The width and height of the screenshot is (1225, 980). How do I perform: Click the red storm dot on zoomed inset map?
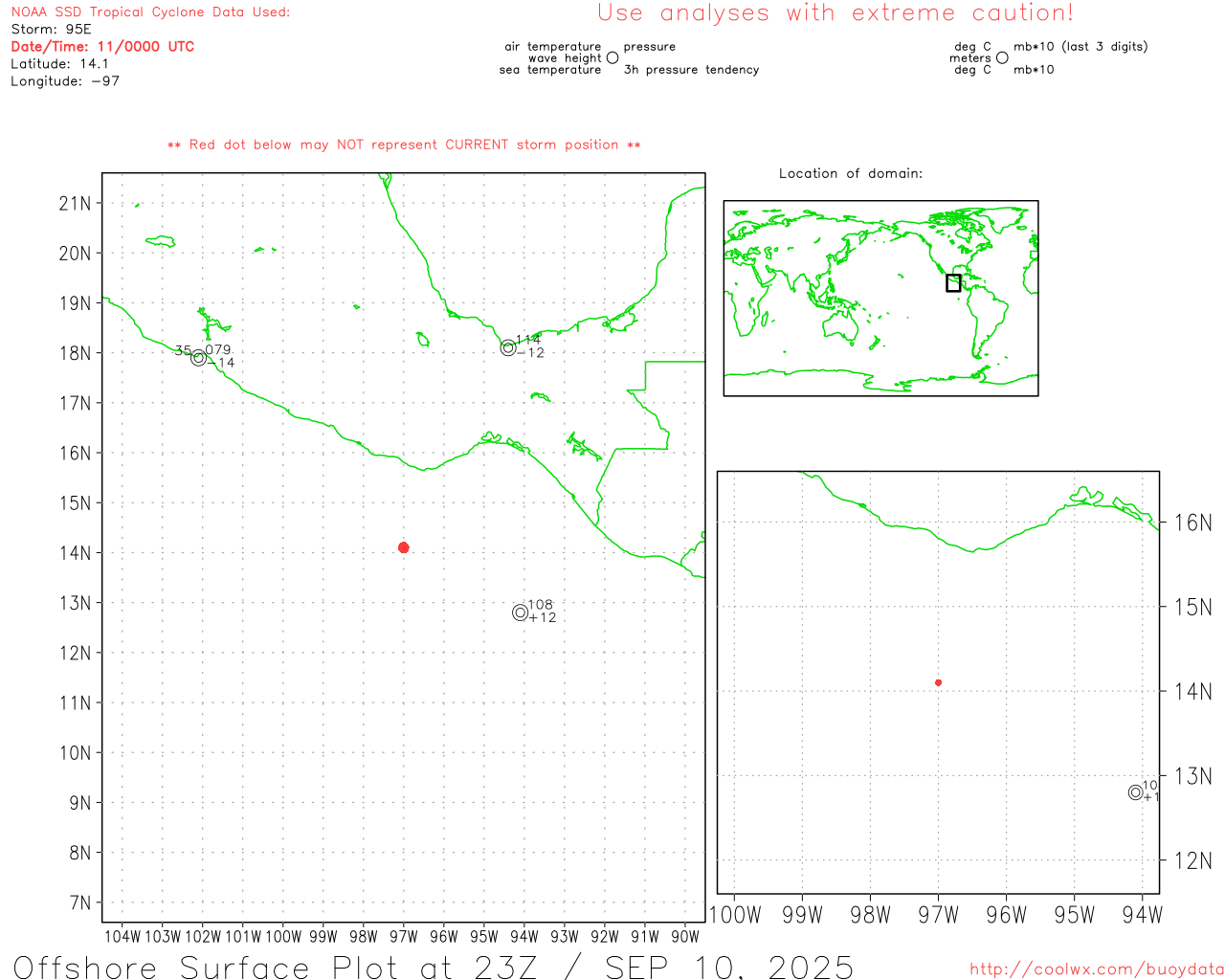tap(938, 682)
